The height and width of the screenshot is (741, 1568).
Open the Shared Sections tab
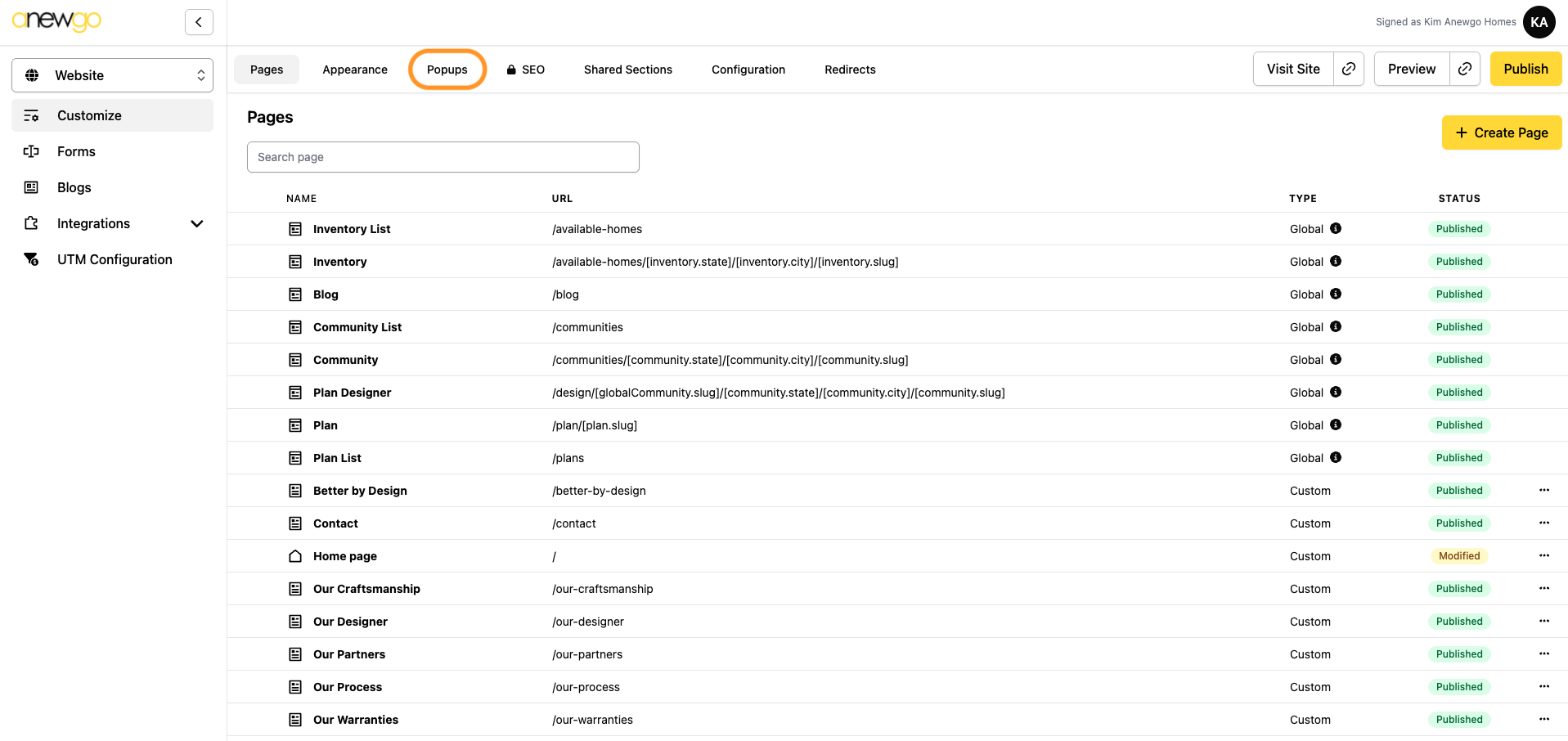tap(627, 70)
